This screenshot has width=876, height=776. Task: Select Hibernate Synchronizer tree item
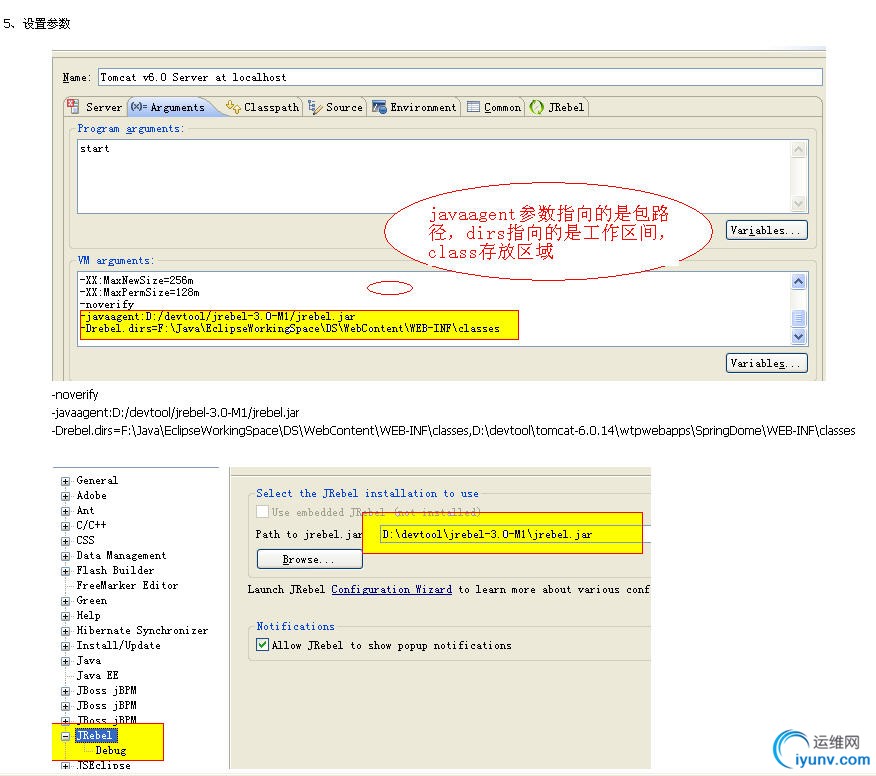142,630
